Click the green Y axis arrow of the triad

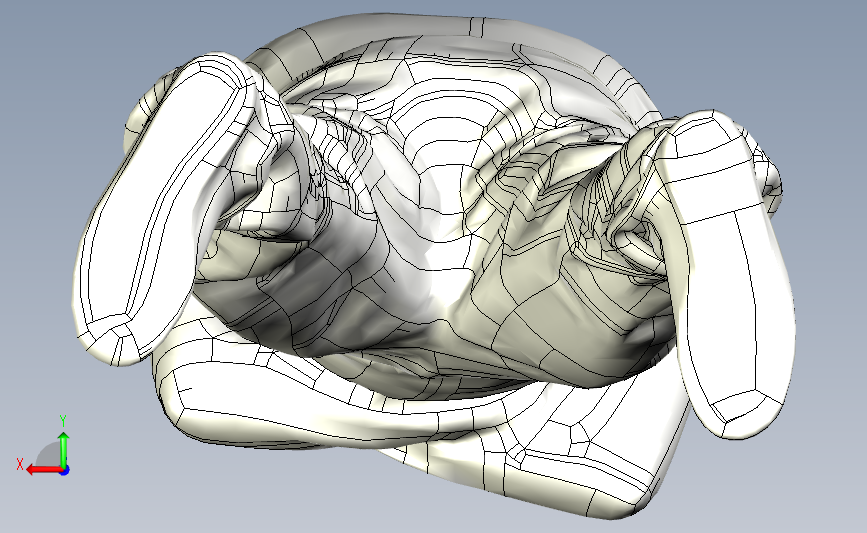click(64, 451)
